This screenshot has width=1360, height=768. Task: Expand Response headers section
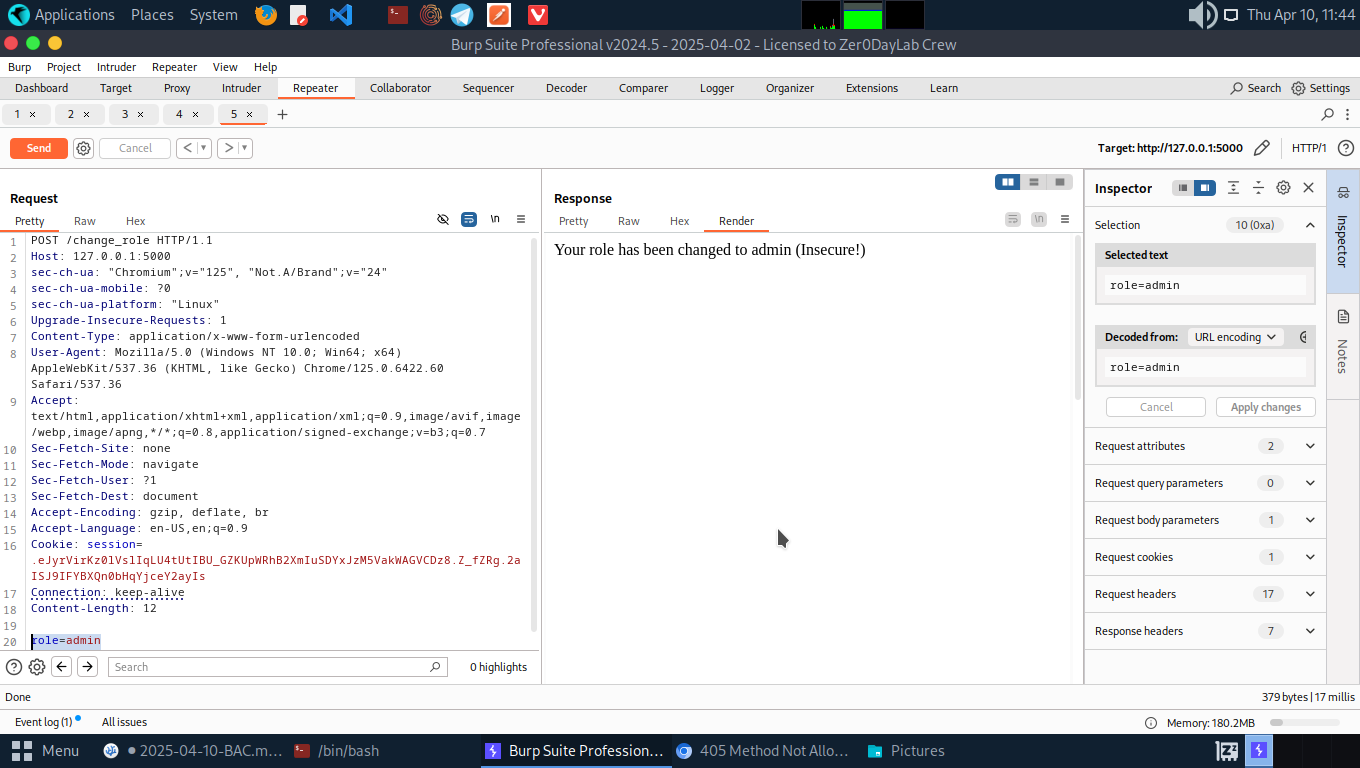[x=1310, y=631]
